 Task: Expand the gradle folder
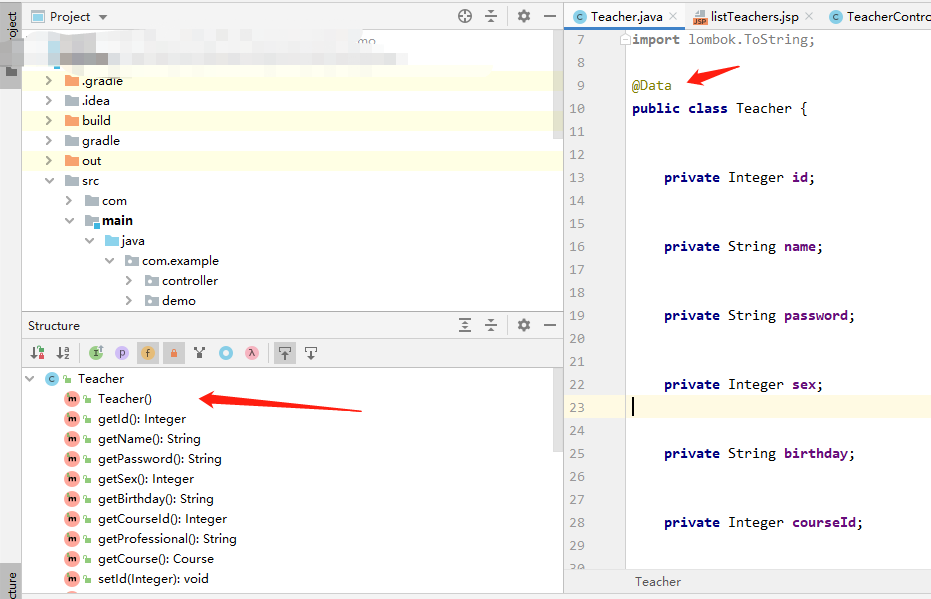pos(49,141)
